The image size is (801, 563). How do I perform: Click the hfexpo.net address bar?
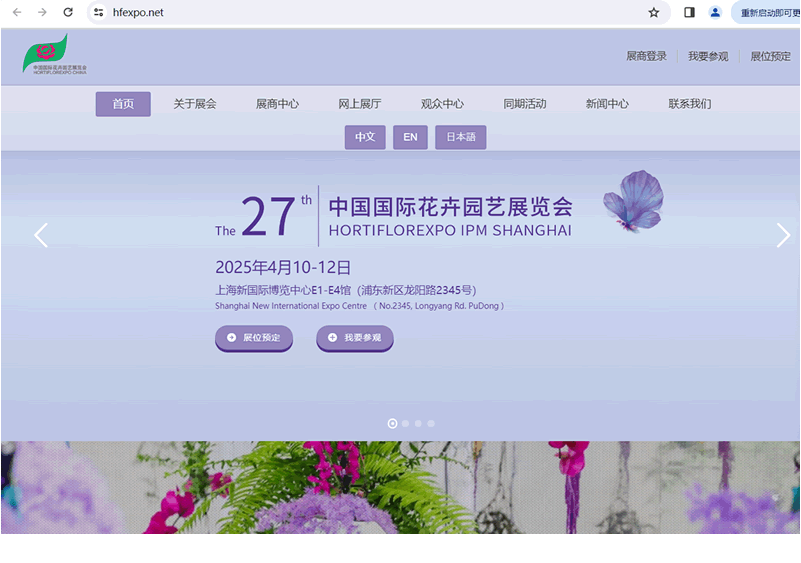click(x=378, y=12)
